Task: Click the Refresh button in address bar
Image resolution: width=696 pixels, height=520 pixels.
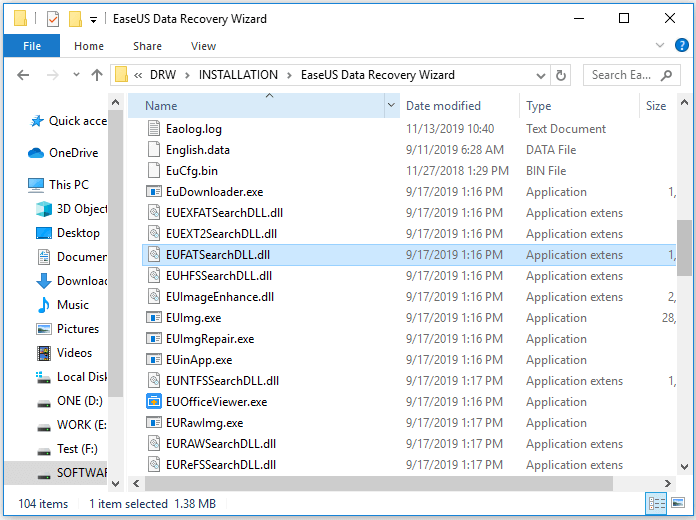Action: click(562, 75)
